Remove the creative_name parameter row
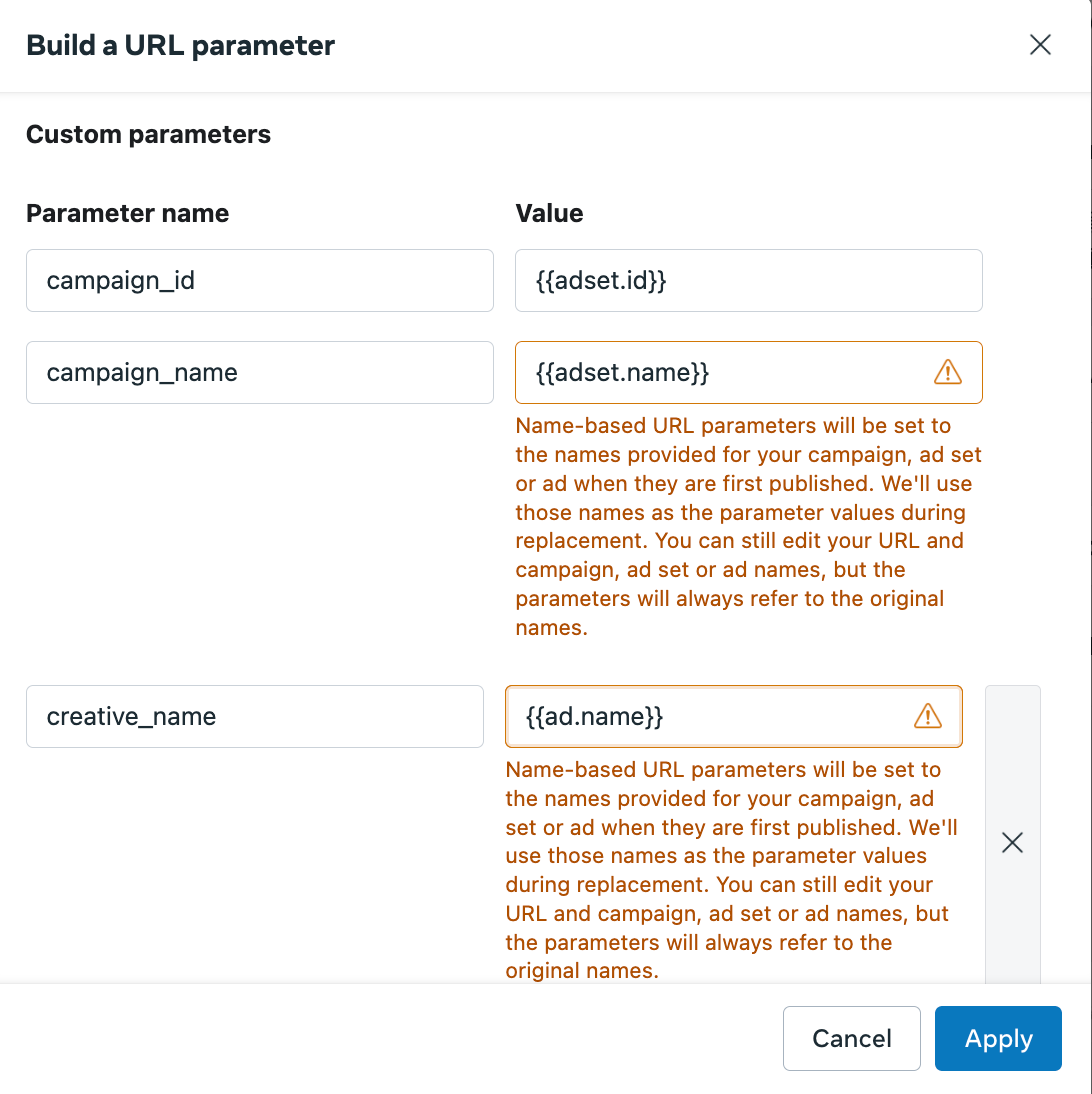The height and width of the screenshot is (1094, 1092). 1012,842
